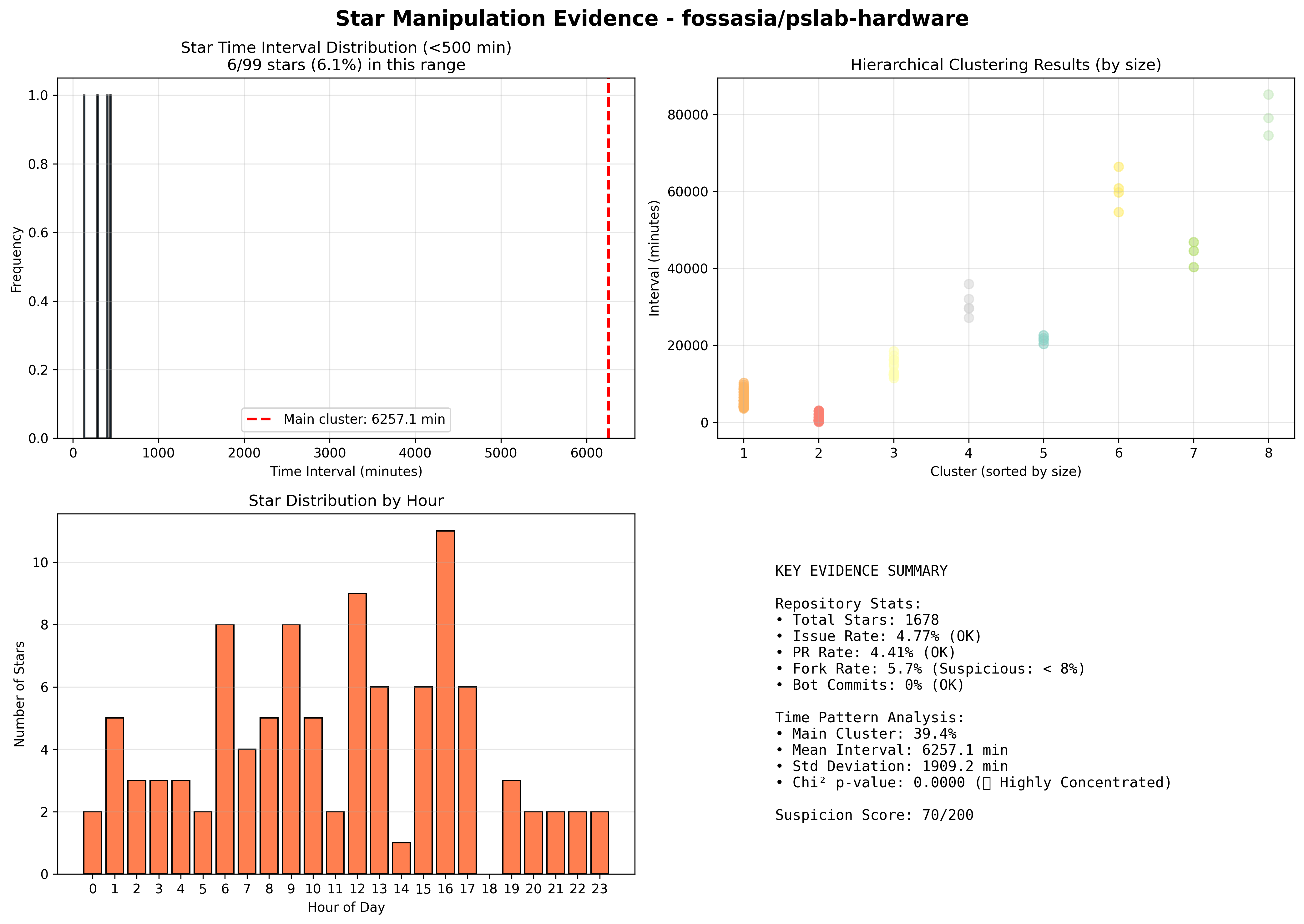Select the 'Hour of Day' axis label
This screenshot has height=924, width=1304.
pos(346,907)
